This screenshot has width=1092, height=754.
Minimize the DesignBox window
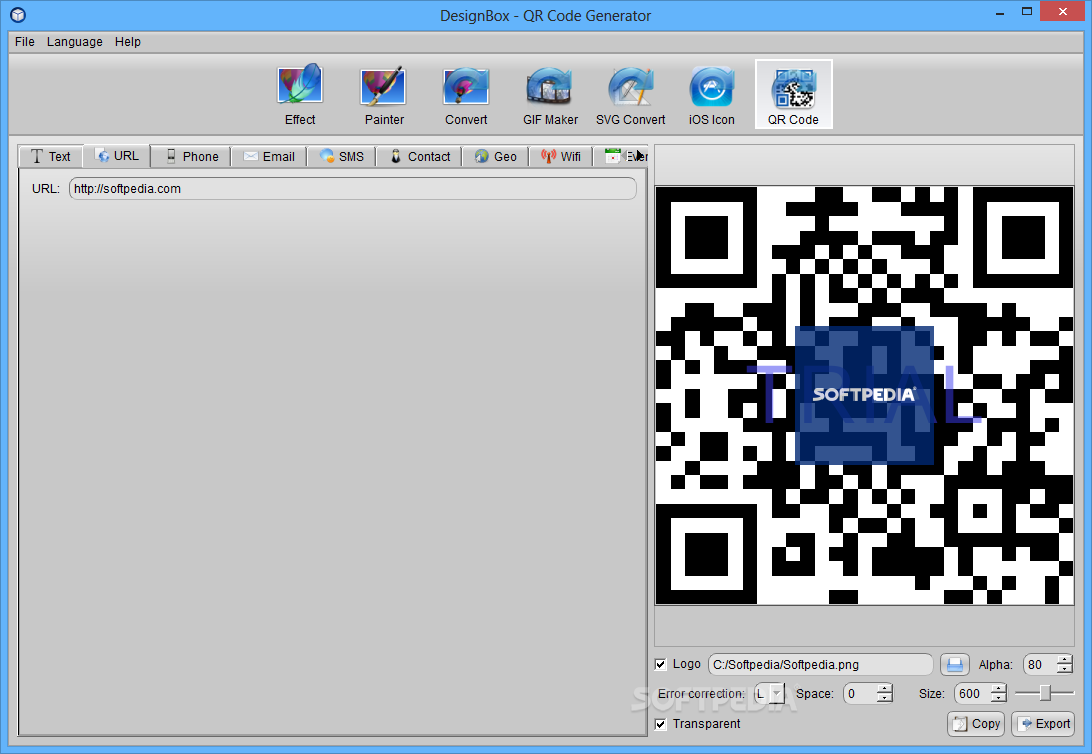[1000, 12]
